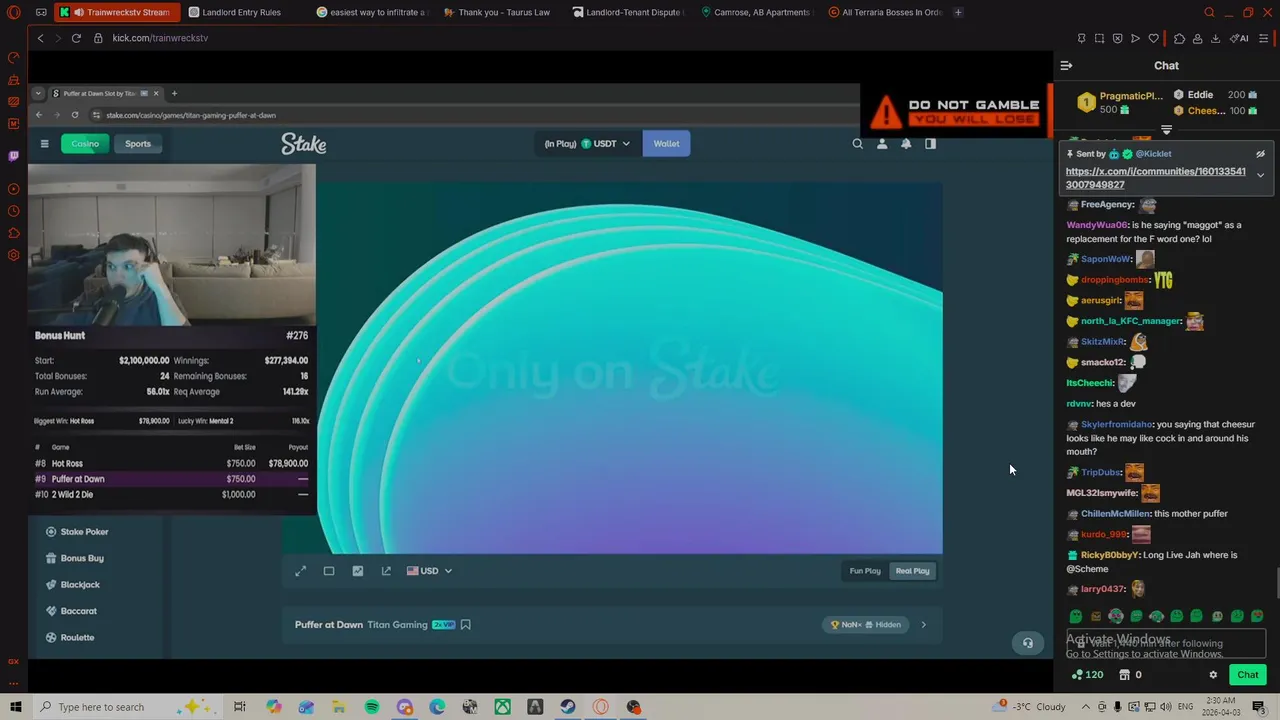1280x720 pixels.
Task: Unpin the pinned chat message
Action: pos(1260,154)
